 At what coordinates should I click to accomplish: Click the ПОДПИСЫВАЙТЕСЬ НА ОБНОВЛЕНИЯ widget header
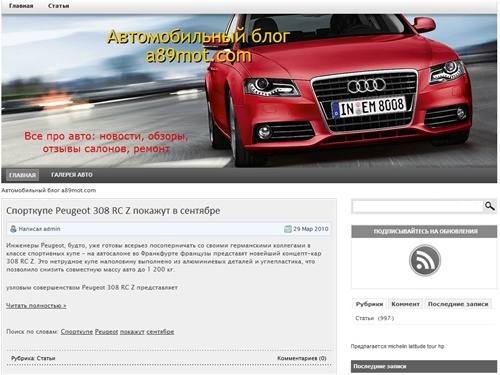pyautogui.click(x=424, y=231)
